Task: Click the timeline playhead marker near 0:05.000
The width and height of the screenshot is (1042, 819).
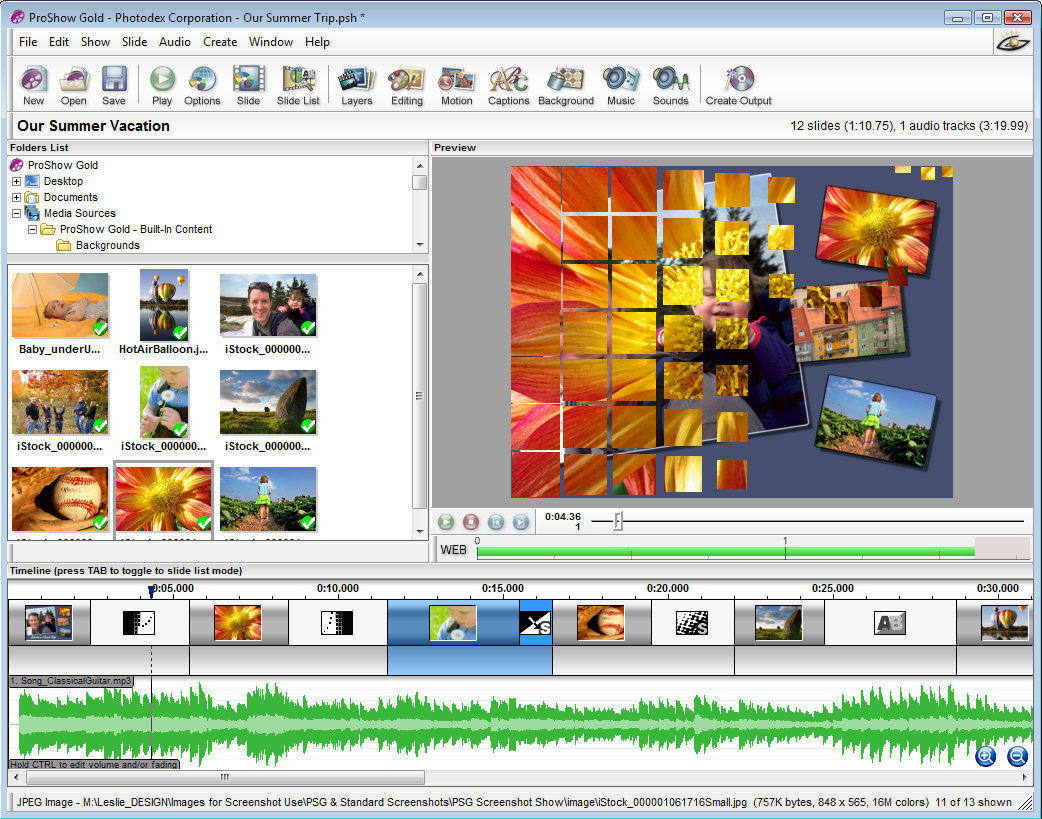Action: (x=152, y=590)
